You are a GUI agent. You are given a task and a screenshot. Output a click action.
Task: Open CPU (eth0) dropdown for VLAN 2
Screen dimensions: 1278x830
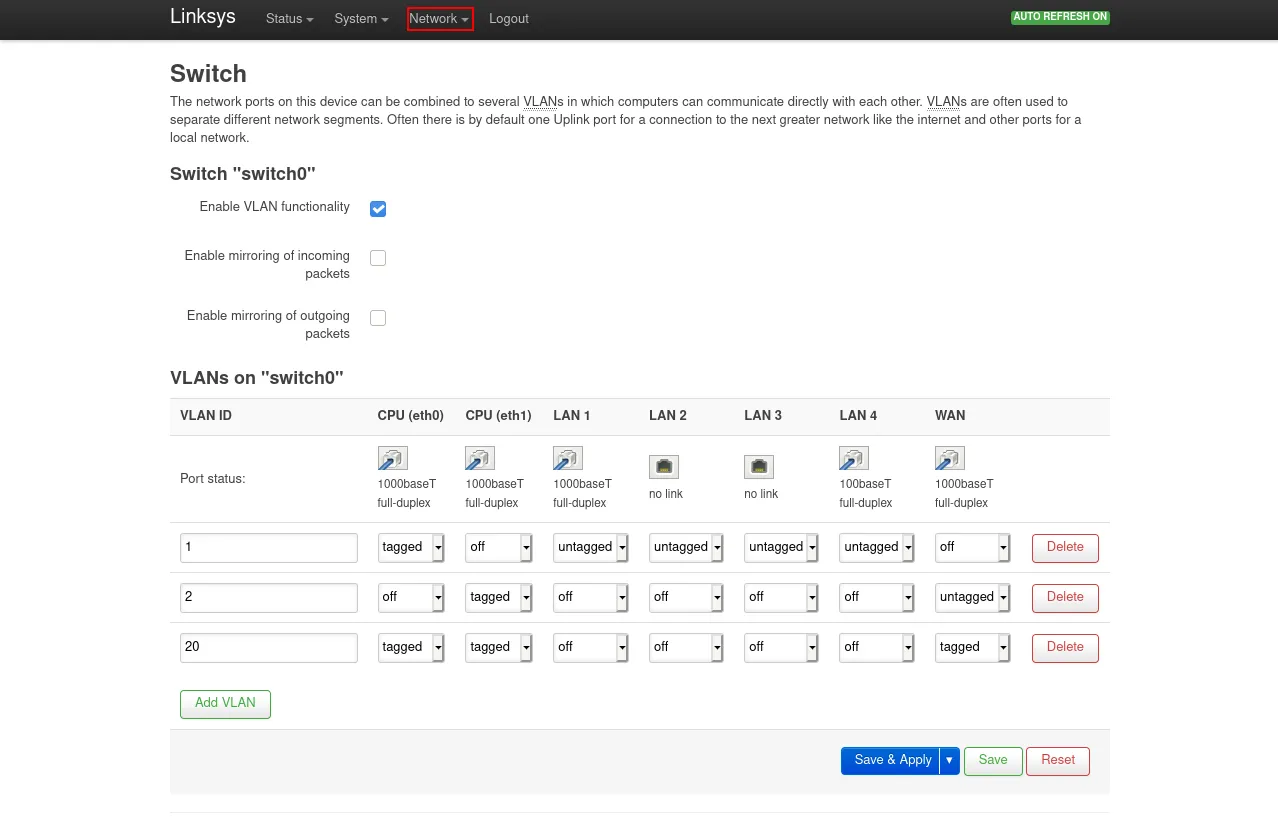411,598
